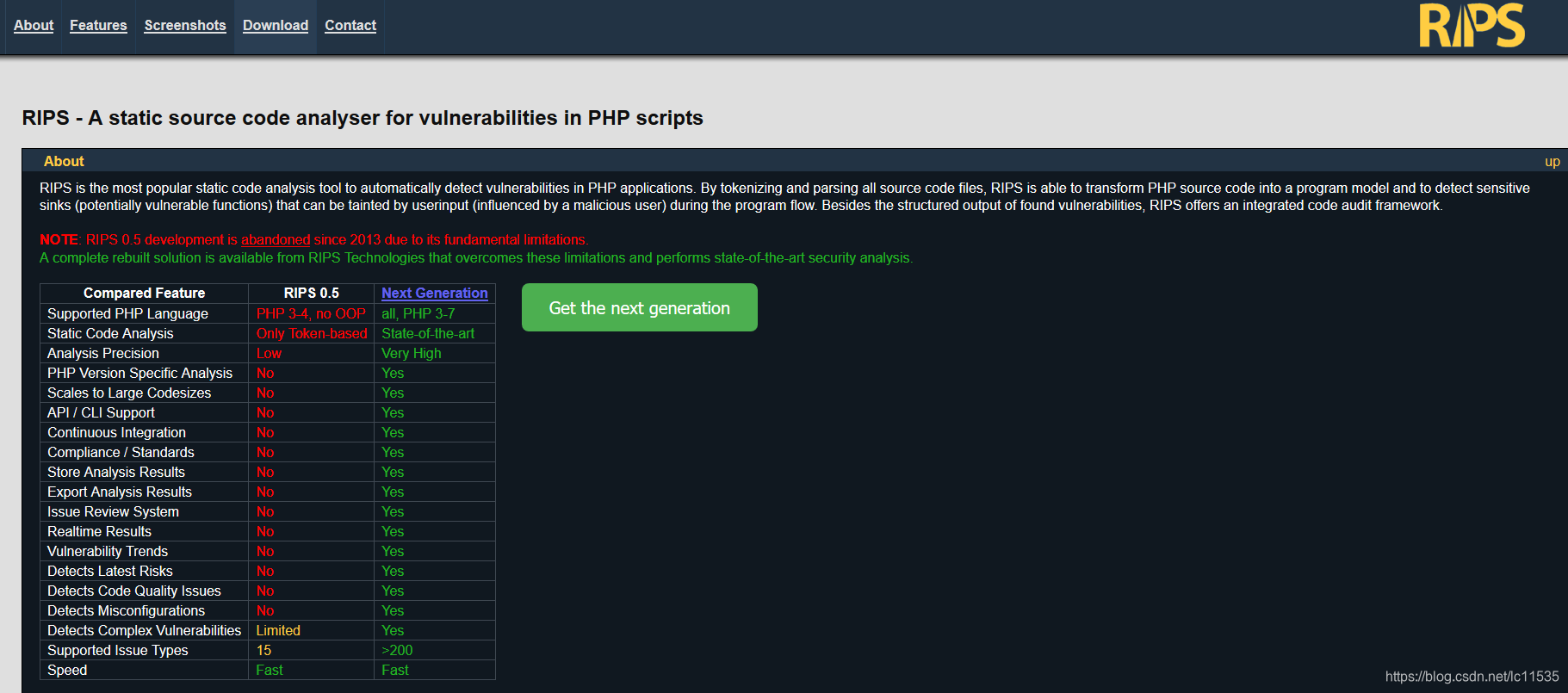Click the green rebuilt solution sentence
Image resolution: width=1568 pixels, height=693 pixels.
pos(476,258)
